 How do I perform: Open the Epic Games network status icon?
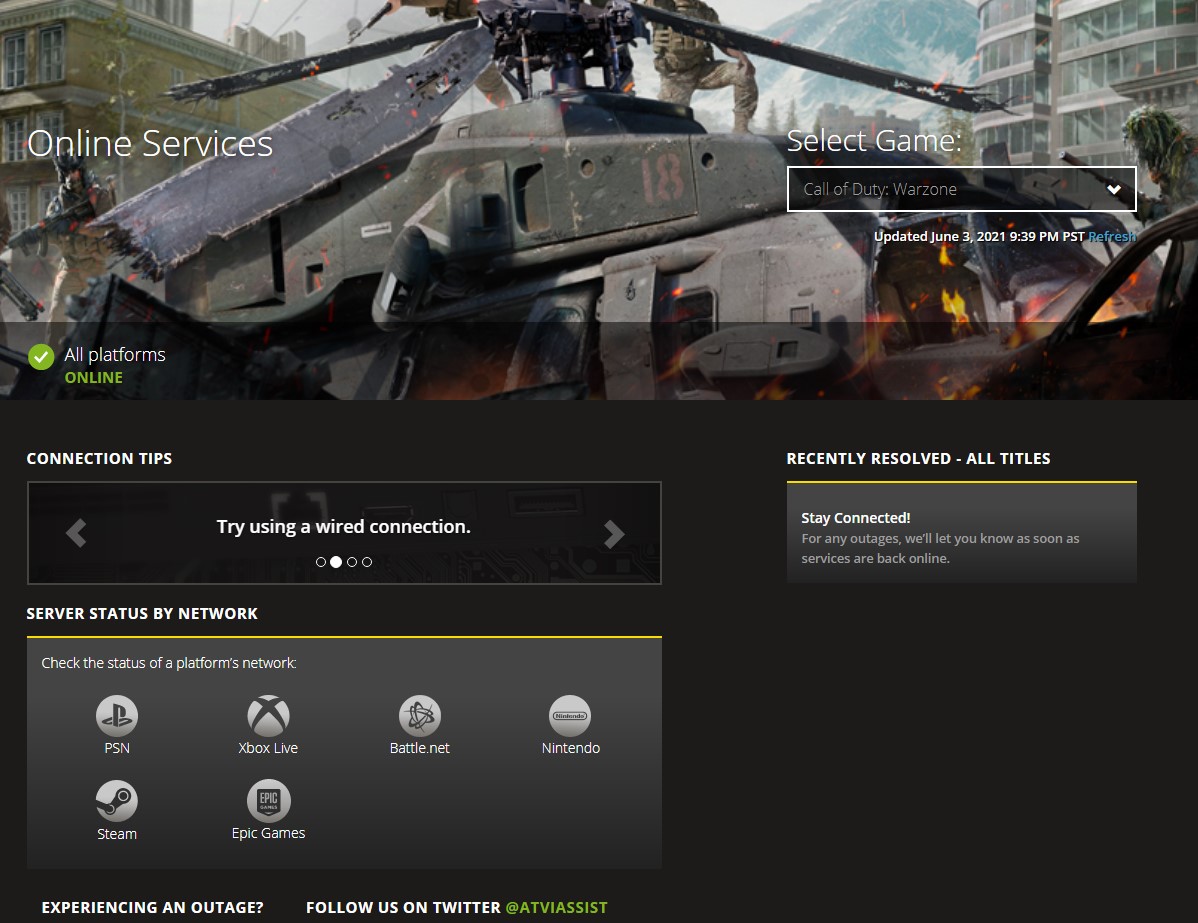click(x=268, y=801)
